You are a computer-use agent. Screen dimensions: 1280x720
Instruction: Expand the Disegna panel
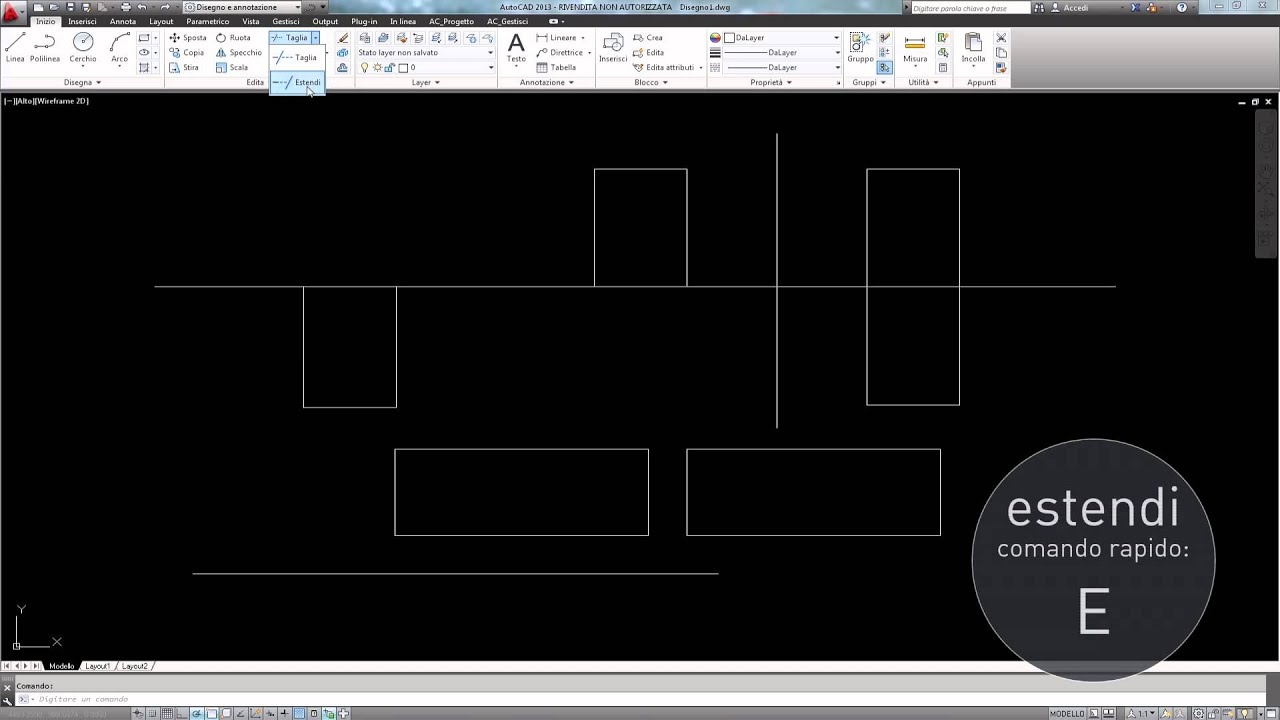click(x=83, y=82)
